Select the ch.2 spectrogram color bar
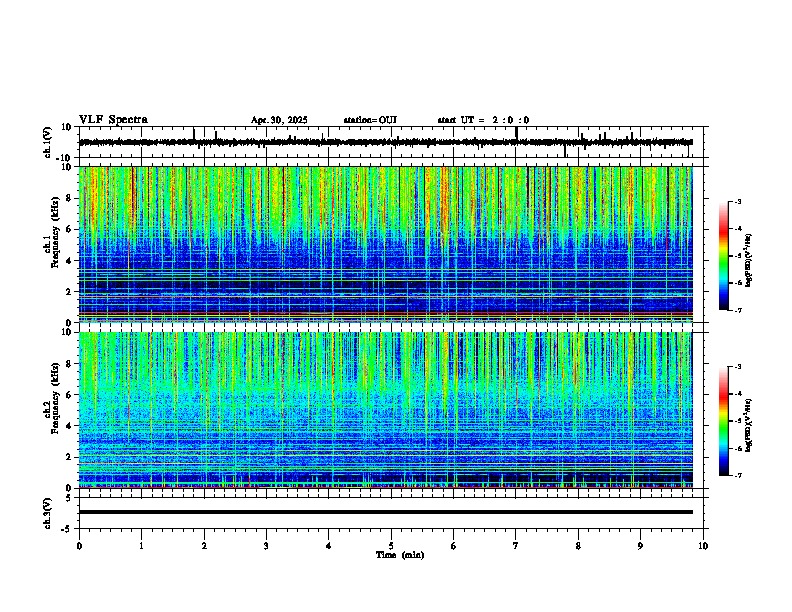The height and width of the screenshot is (612, 792). point(723,421)
